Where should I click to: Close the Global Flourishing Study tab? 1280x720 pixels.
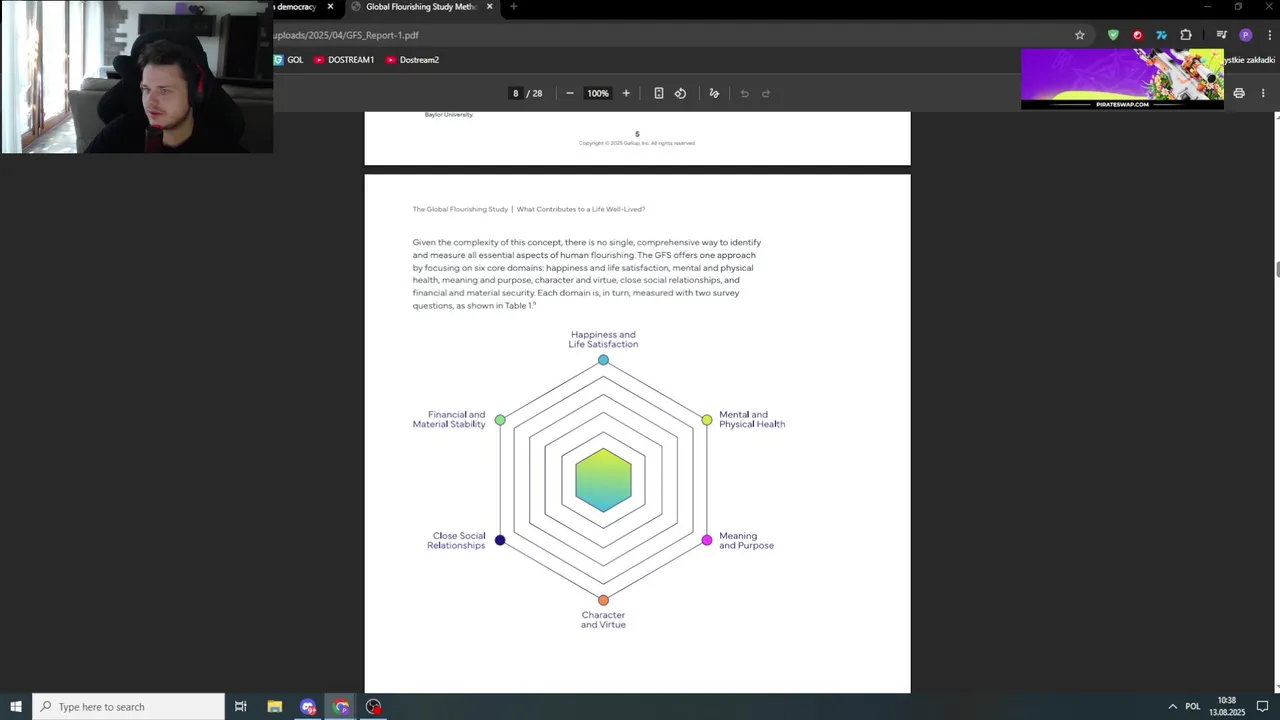[x=490, y=7]
